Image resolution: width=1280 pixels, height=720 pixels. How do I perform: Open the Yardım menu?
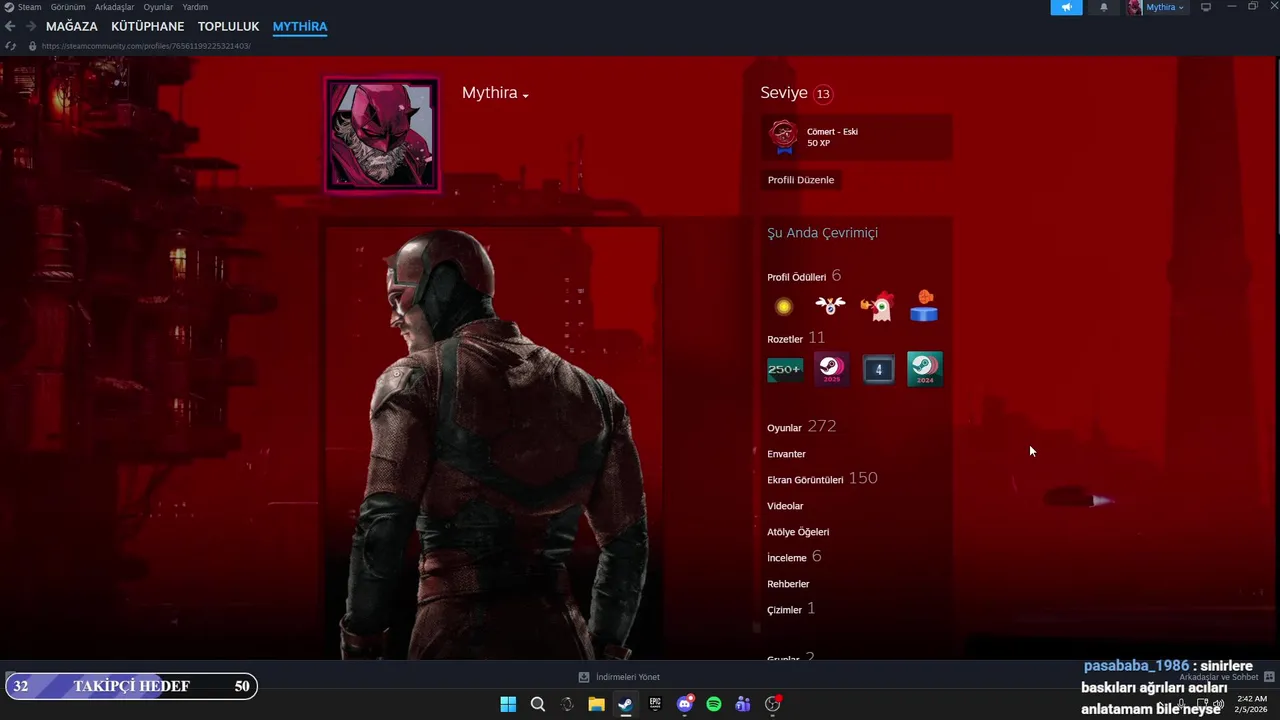(195, 7)
